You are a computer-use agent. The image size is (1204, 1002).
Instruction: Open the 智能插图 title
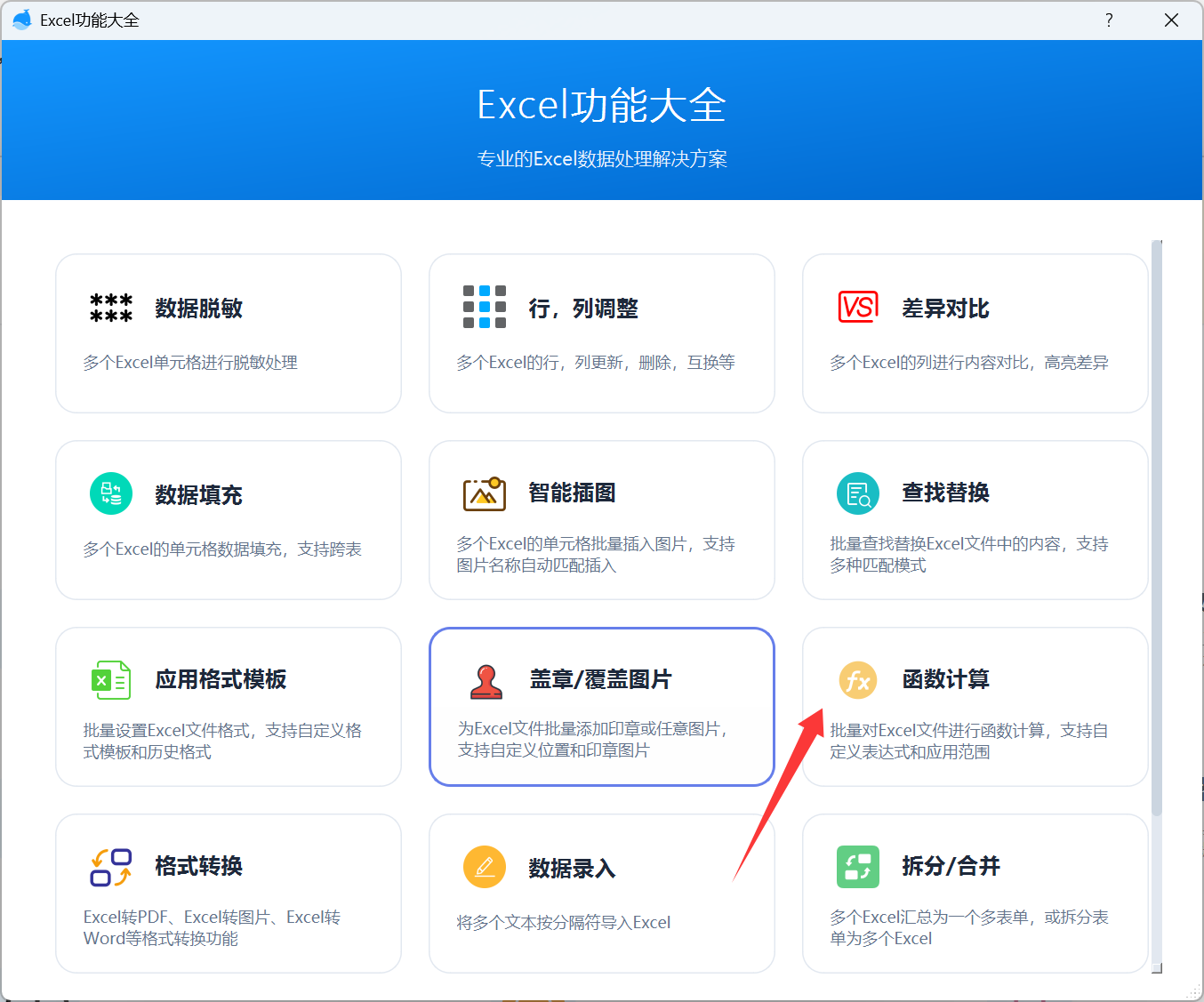coord(573,493)
